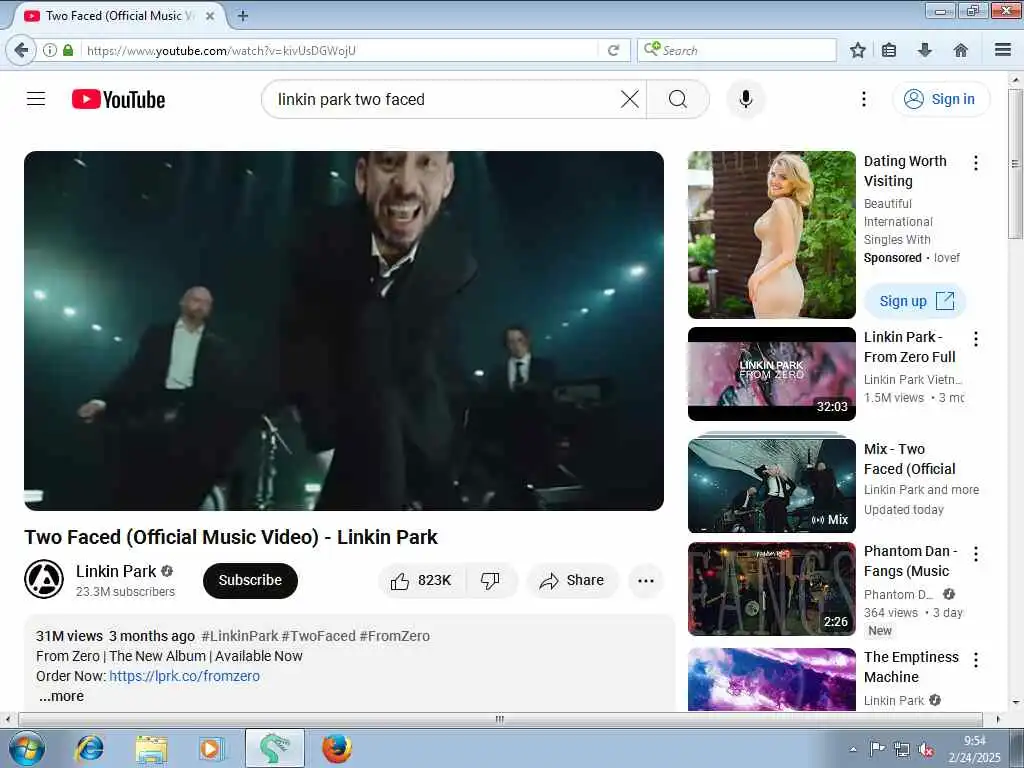Click the YouTube search input field
The height and width of the screenshot is (768, 1024).
(445, 99)
